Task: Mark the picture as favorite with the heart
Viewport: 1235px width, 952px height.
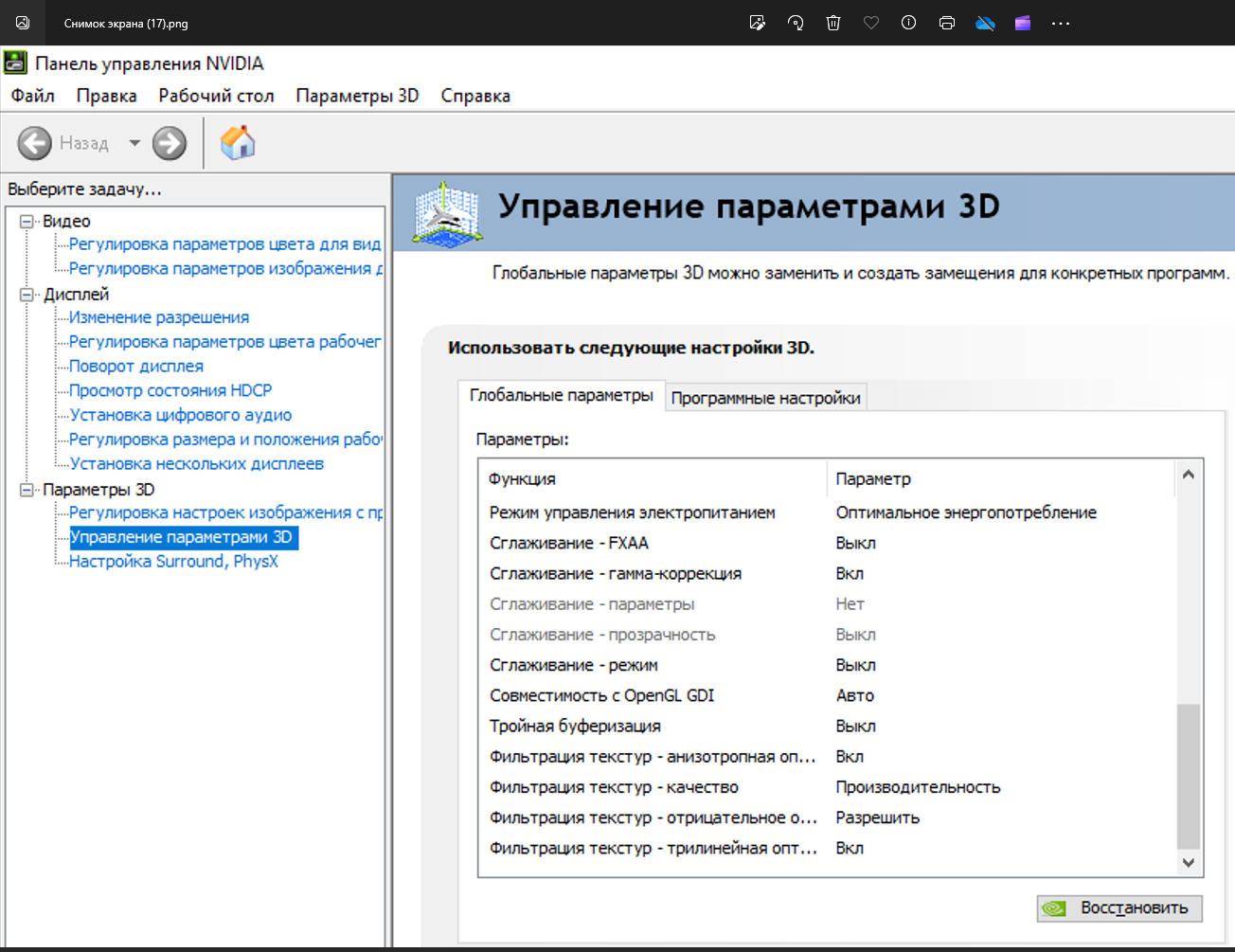Action: (x=871, y=23)
